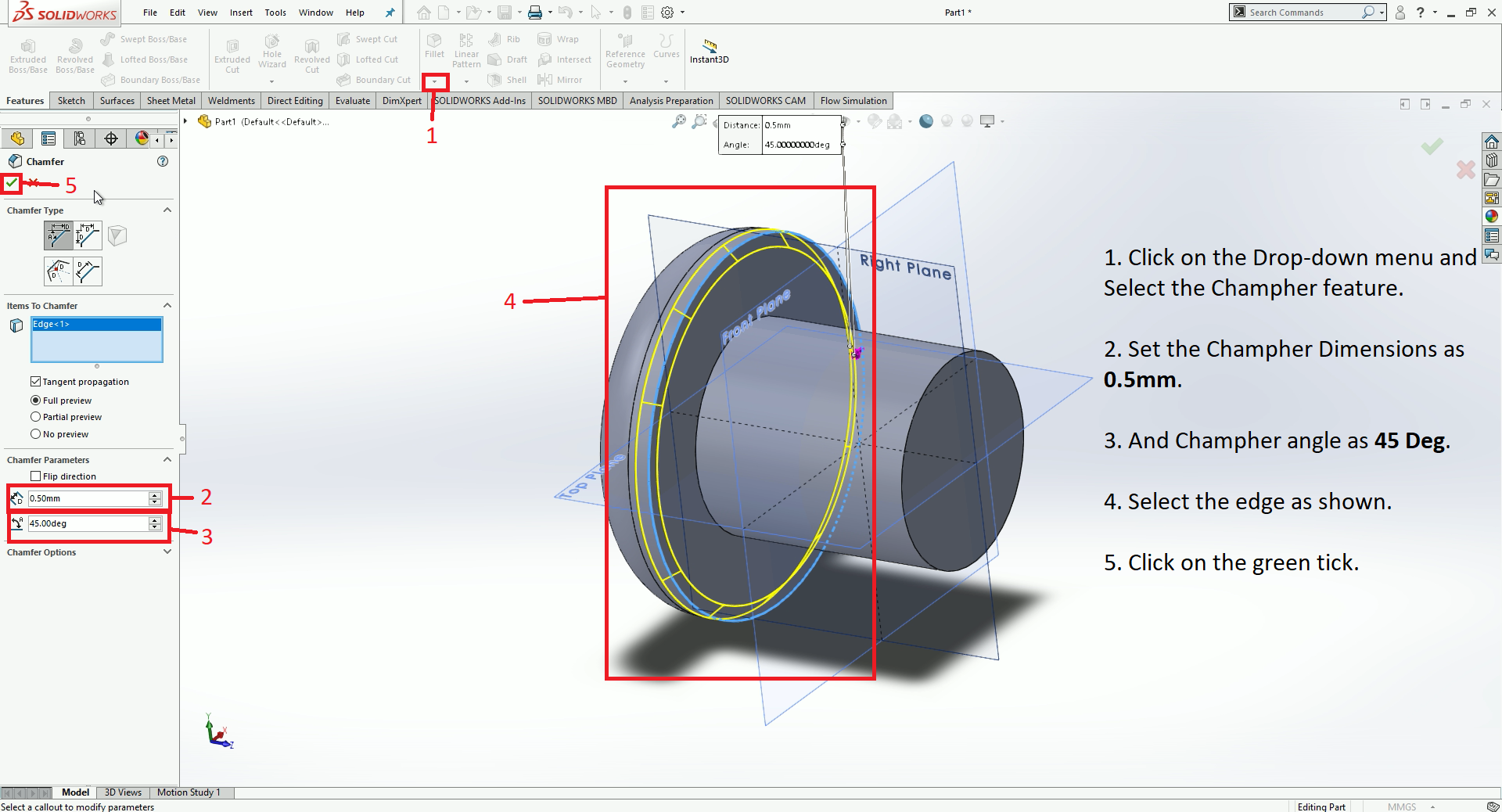
Task: Select the Extruded Boss/Base tool
Action: (x=28, y=56)
